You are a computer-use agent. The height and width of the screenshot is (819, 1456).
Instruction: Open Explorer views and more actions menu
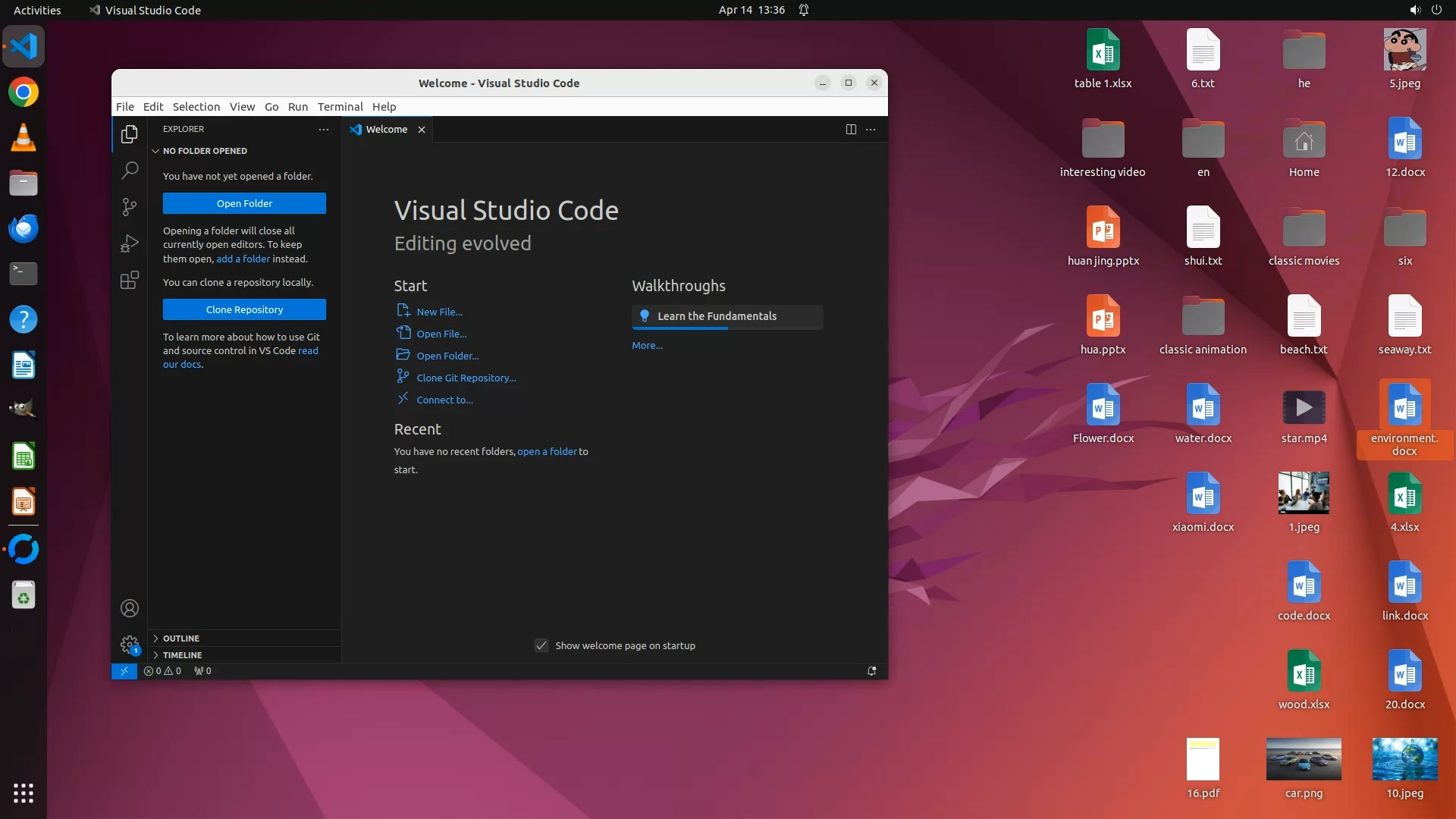click(324, 130)
